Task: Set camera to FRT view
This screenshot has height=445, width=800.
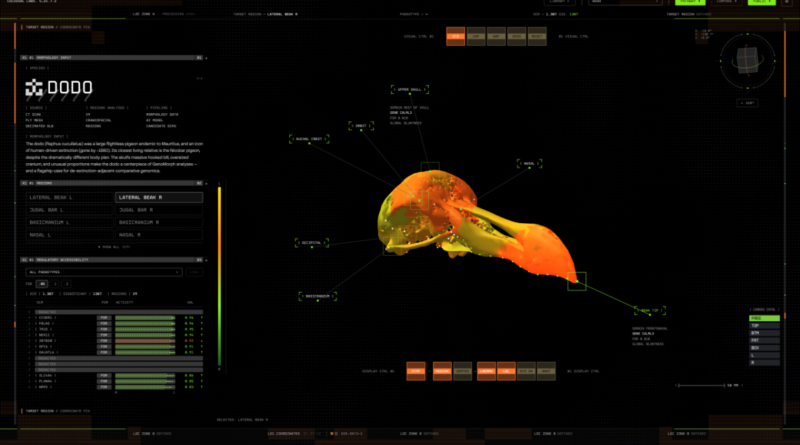Action: tap(764, 340)
